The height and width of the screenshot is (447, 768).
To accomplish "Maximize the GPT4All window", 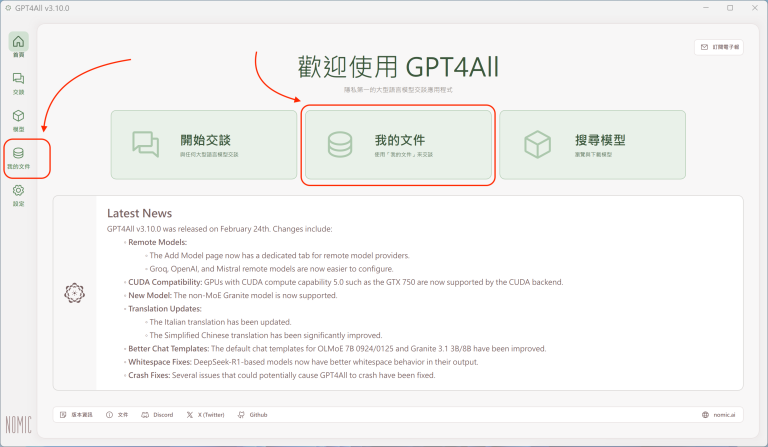I will point(728,8).
